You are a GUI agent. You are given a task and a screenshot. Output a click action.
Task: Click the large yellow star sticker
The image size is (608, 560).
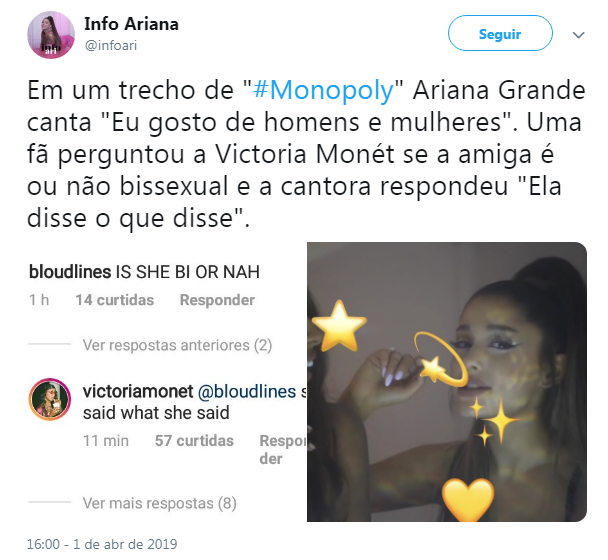(x=339, y=325)
